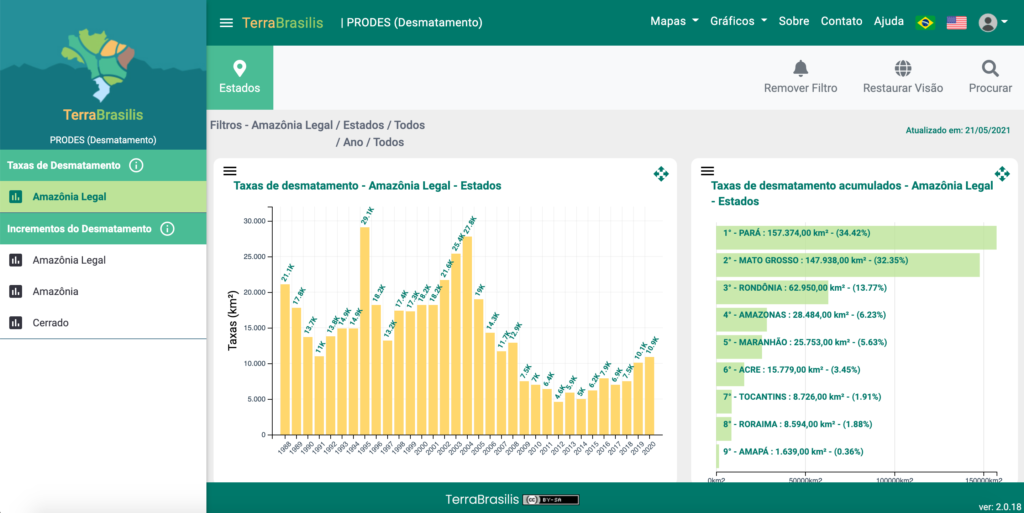The image size is (1024, 513).
Task: Click the 1988 bar labeled 21.1K
Action: pyautogui.click(x=285, y=359)
